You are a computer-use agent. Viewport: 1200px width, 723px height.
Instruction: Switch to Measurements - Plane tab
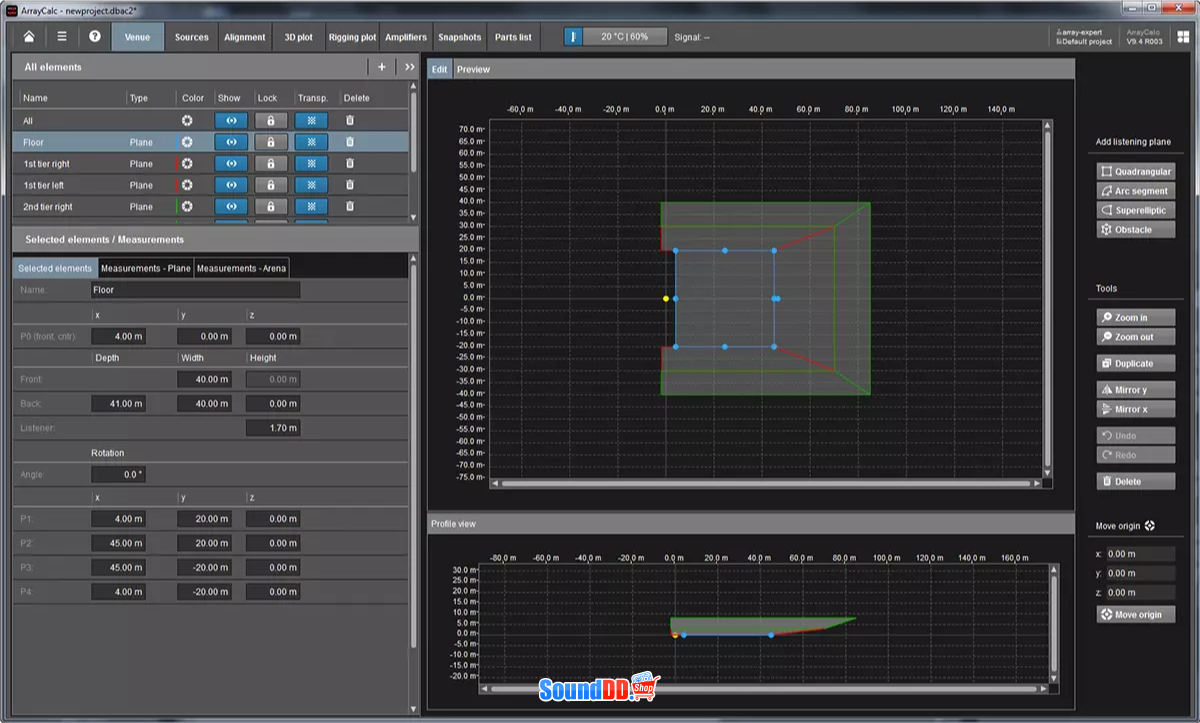[x=146, y=268]
